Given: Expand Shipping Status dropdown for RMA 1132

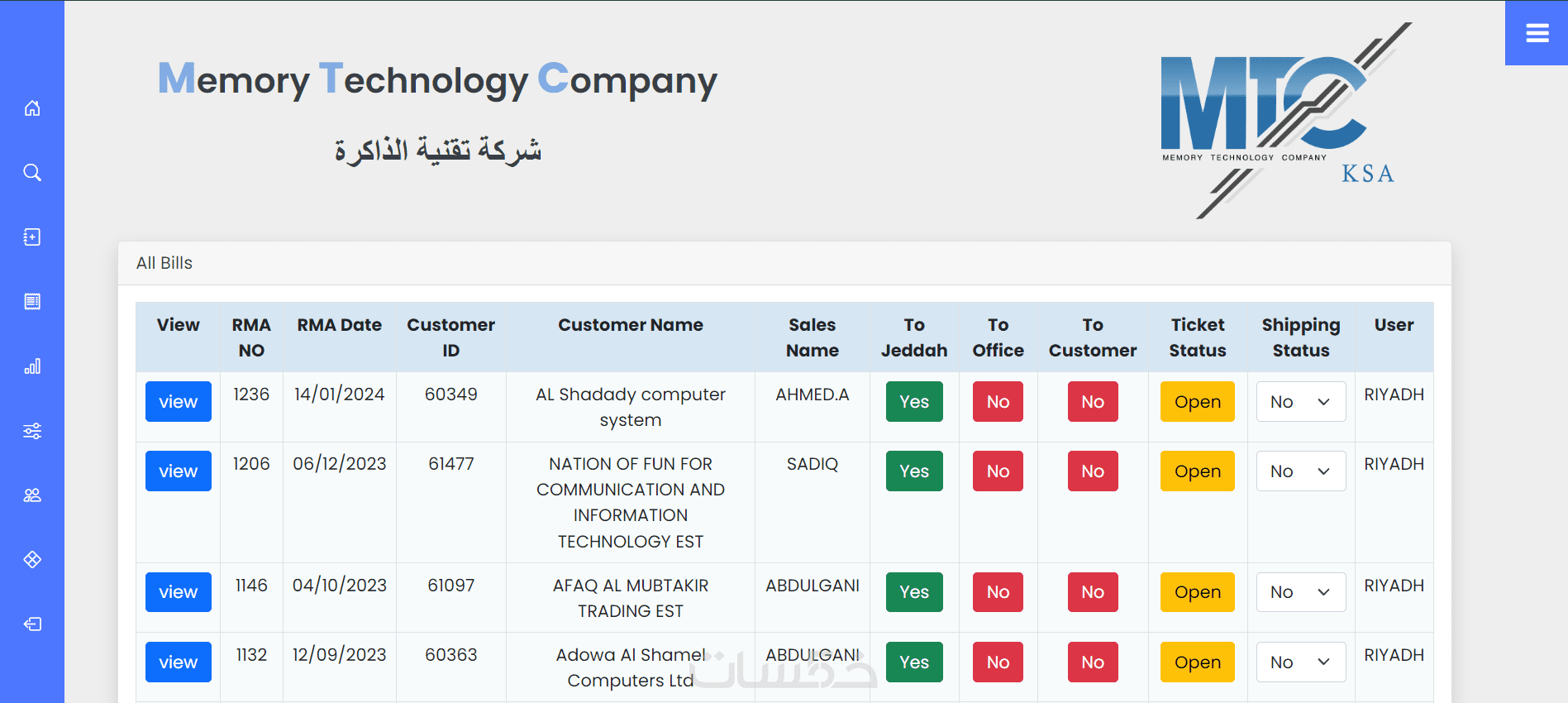Looking at the screenshot, I should (1300, 662).
